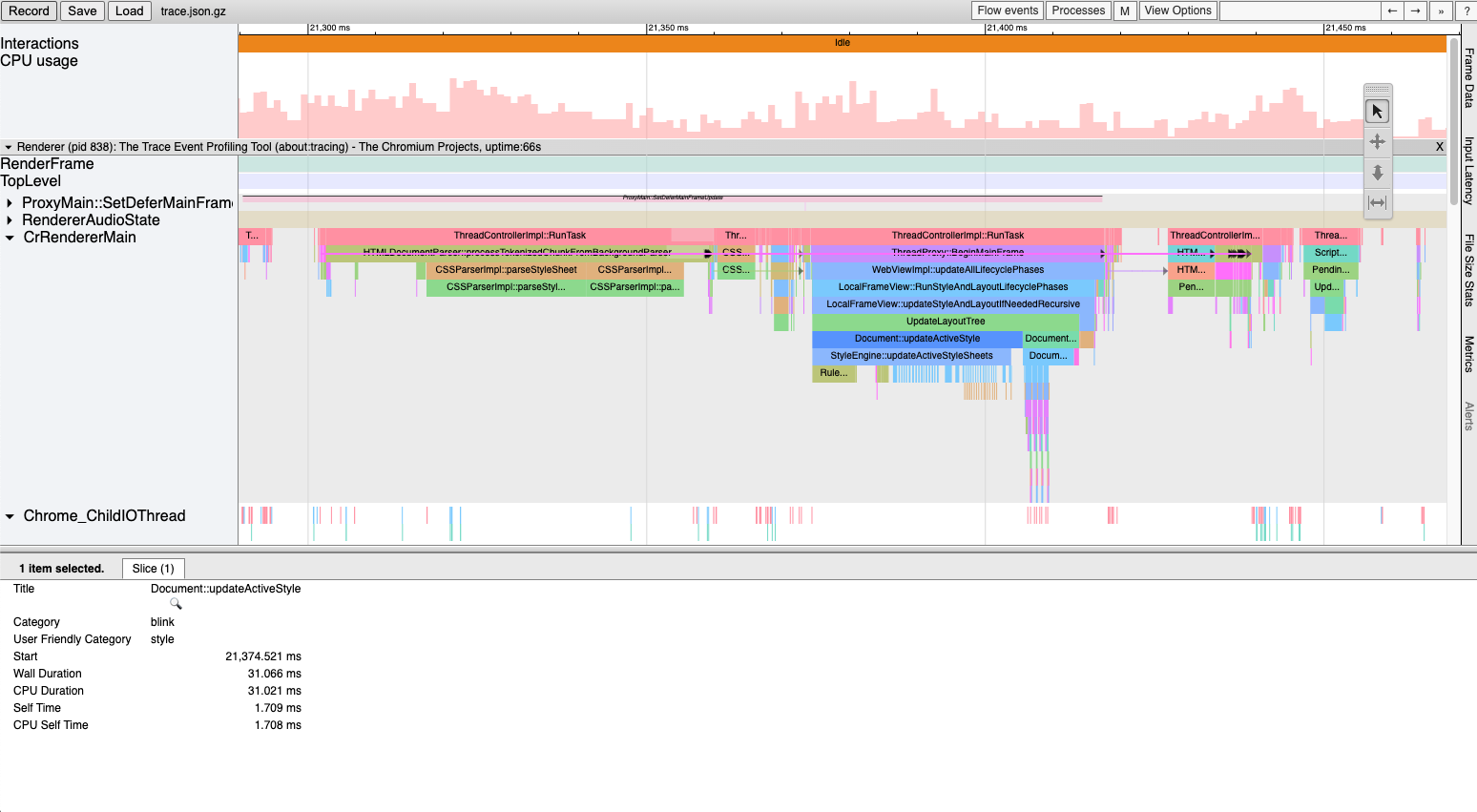1477x812 pixels.
Task: Activate the zoom mouse mode tool
Action: 1377,173
